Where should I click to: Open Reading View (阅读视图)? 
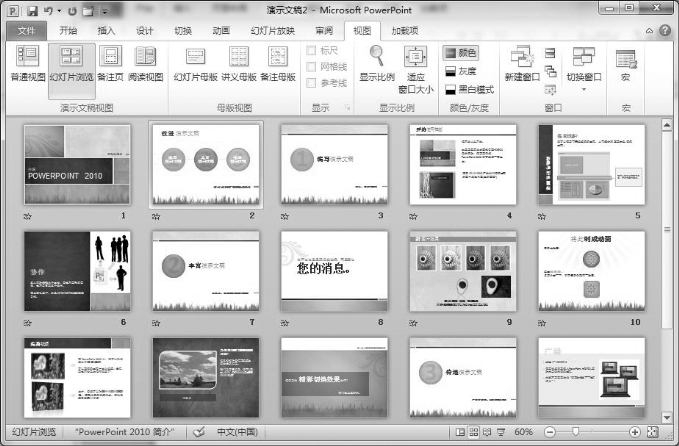click(x=146, y=63)
